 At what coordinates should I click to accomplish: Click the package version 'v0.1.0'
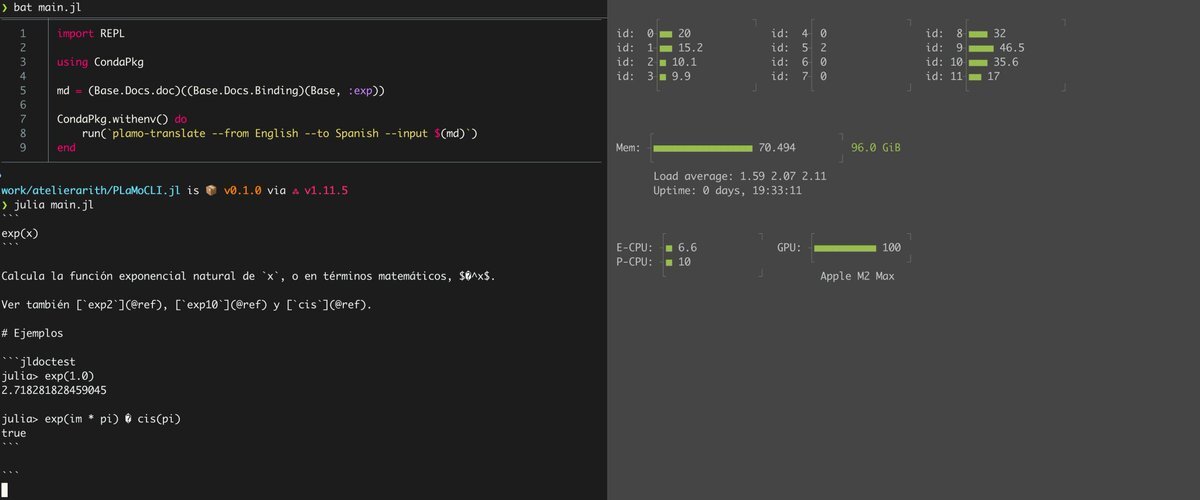[x=245, y=190]
